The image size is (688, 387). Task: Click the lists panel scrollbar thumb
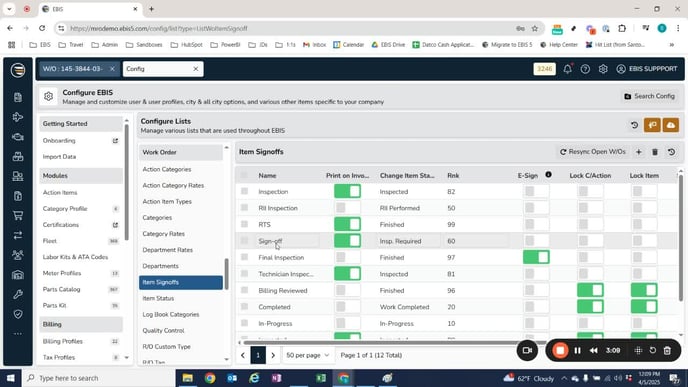pos(226,274)
